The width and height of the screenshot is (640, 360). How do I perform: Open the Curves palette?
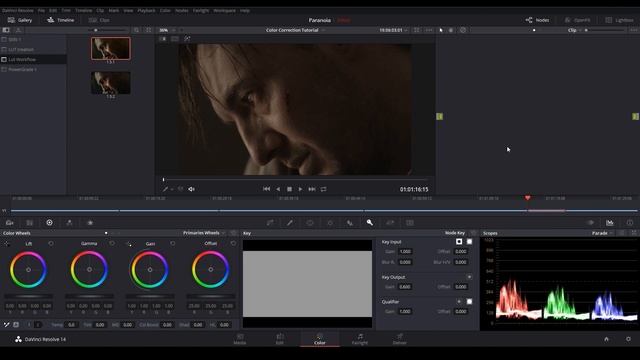pos(270,222)
